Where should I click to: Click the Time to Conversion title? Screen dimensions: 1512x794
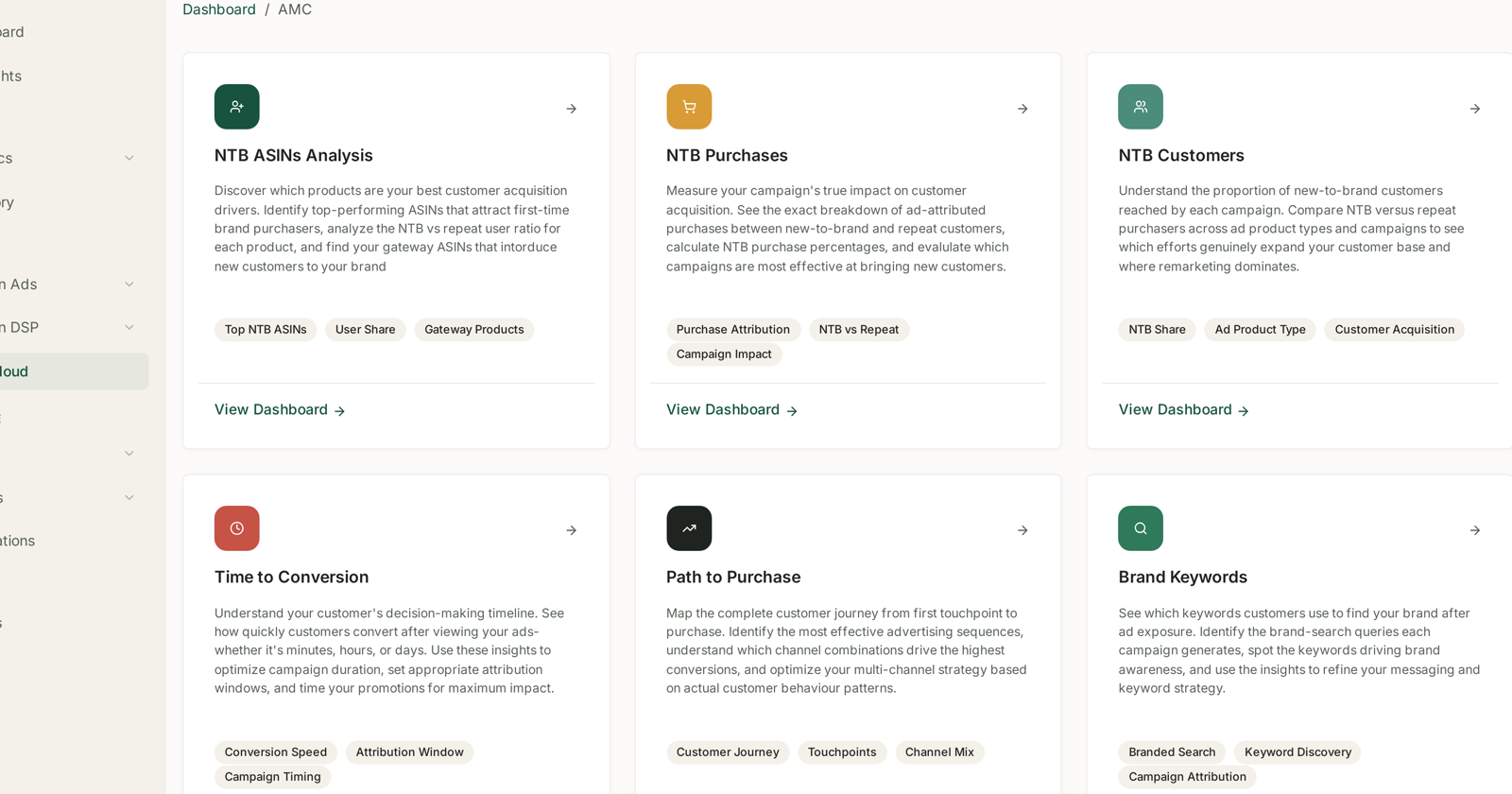click(x=291, y=577)
